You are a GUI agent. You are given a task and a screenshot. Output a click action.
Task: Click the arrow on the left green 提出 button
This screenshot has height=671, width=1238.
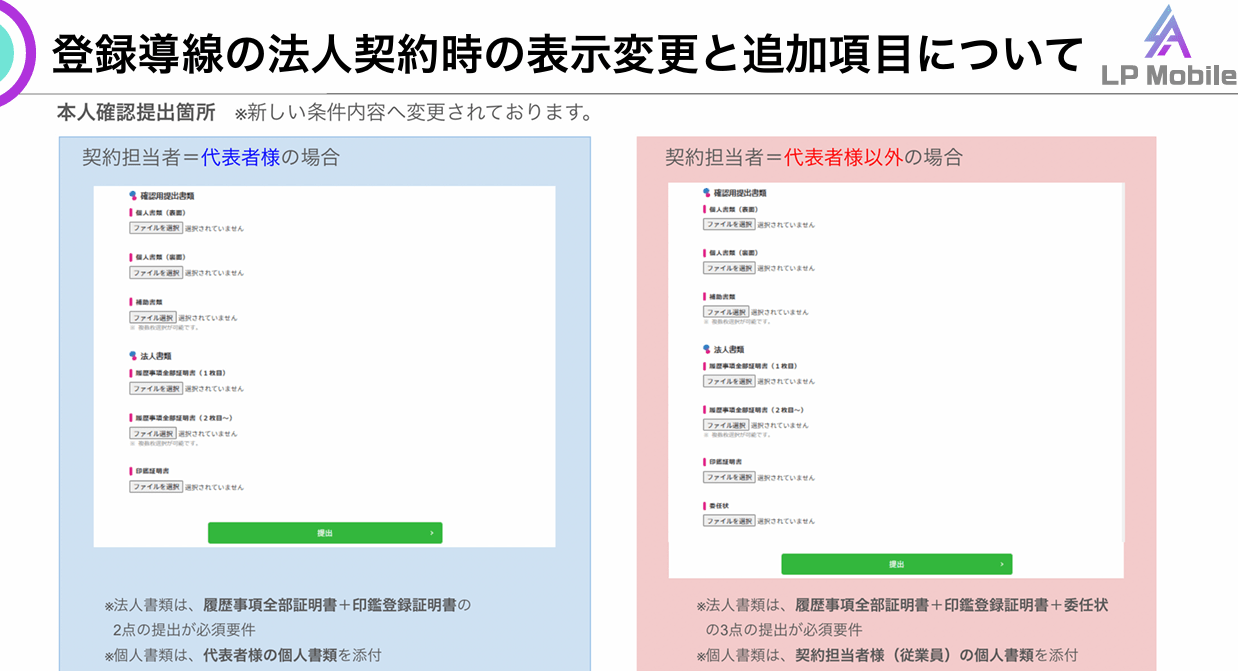[431, 534]
